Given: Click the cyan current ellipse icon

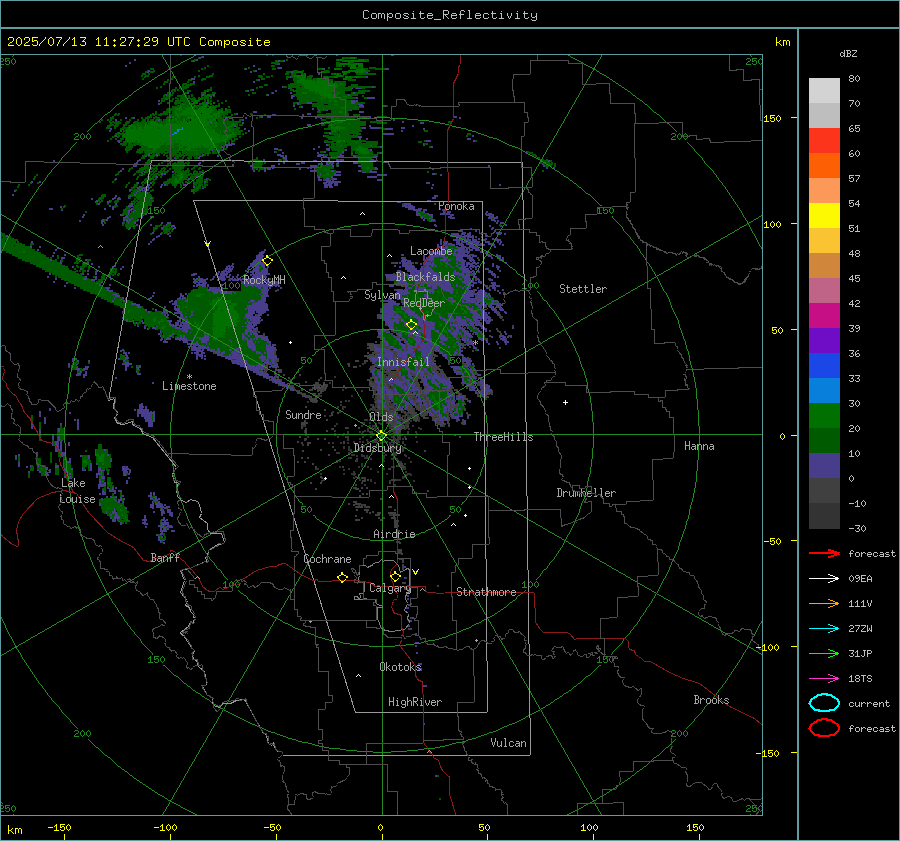Looking at the screenshot, I should pos(824,703).
